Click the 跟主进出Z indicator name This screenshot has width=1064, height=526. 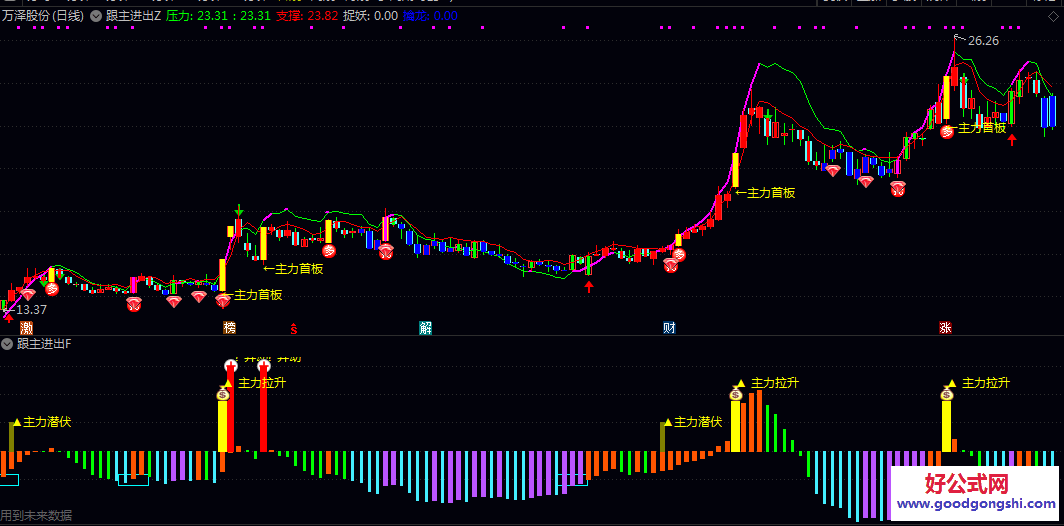pyautogui.click(x=133, y=16)
